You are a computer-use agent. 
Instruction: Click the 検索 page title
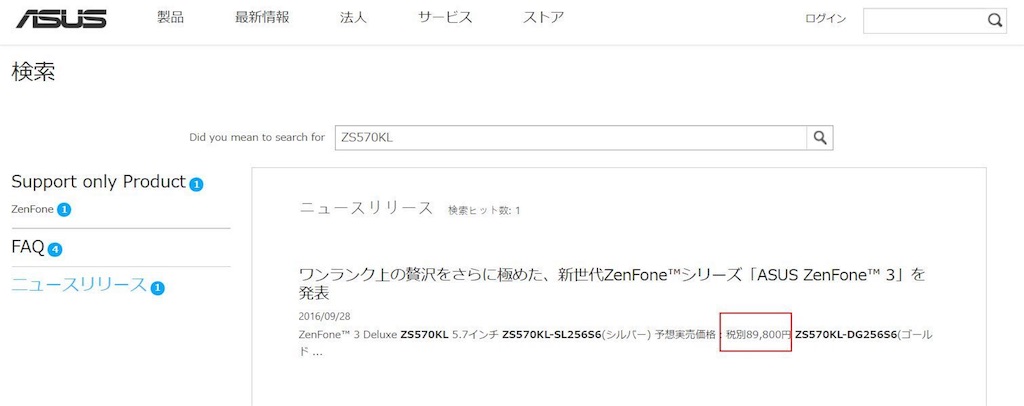(x=33, y=72)
